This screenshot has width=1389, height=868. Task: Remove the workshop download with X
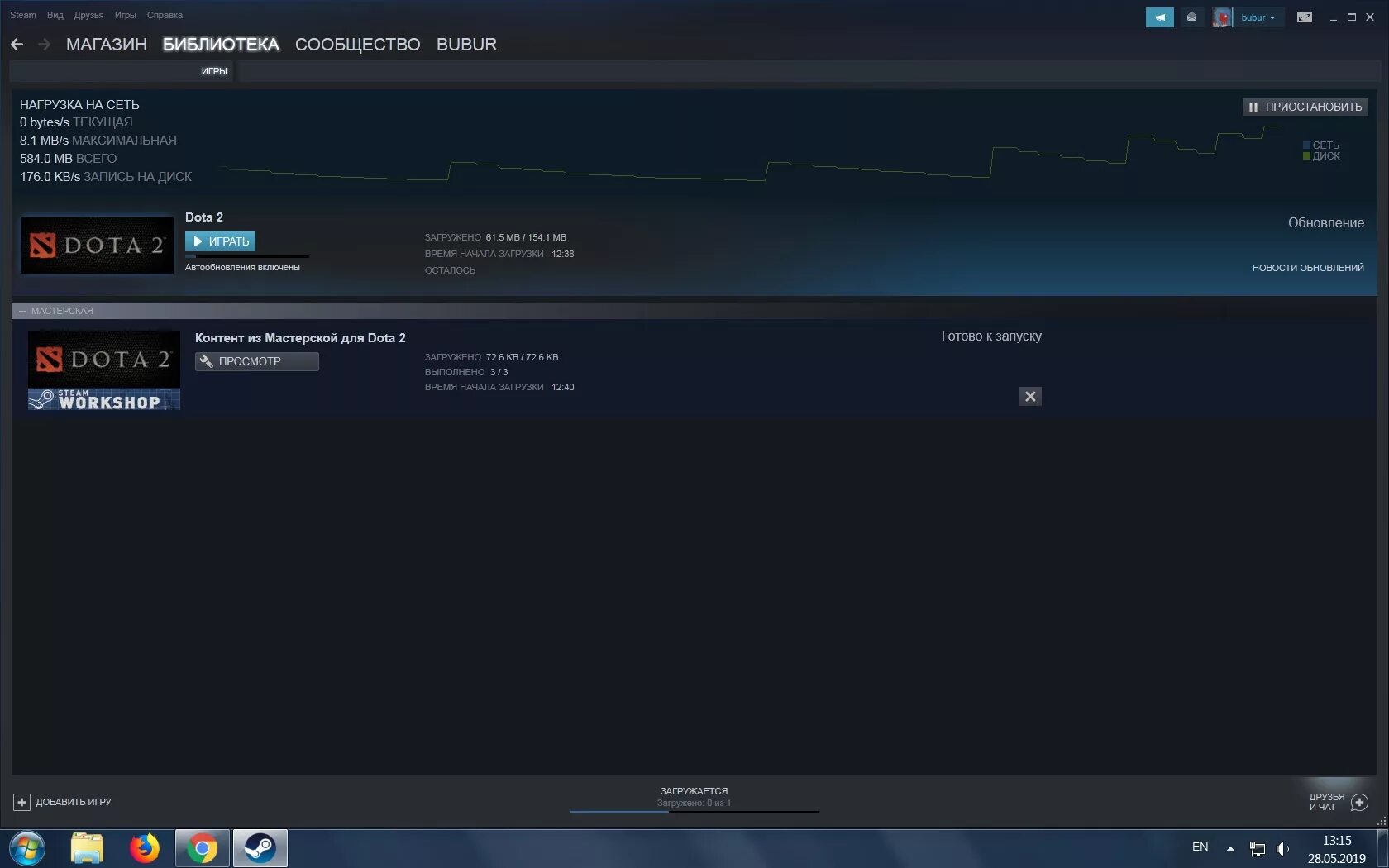point(1030,396)
